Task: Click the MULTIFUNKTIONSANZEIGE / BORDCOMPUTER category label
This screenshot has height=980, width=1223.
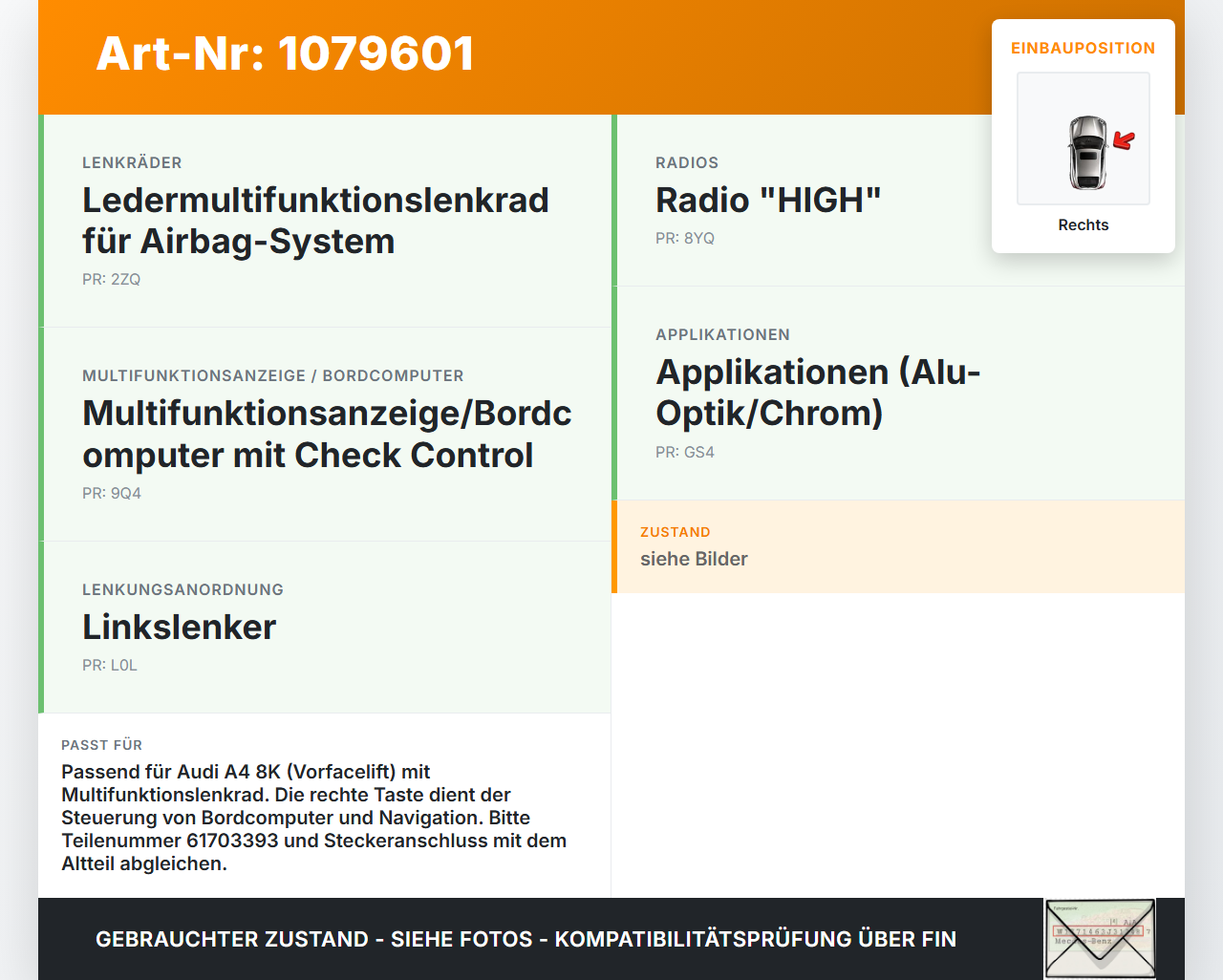Action: click(x=273, y=376)
